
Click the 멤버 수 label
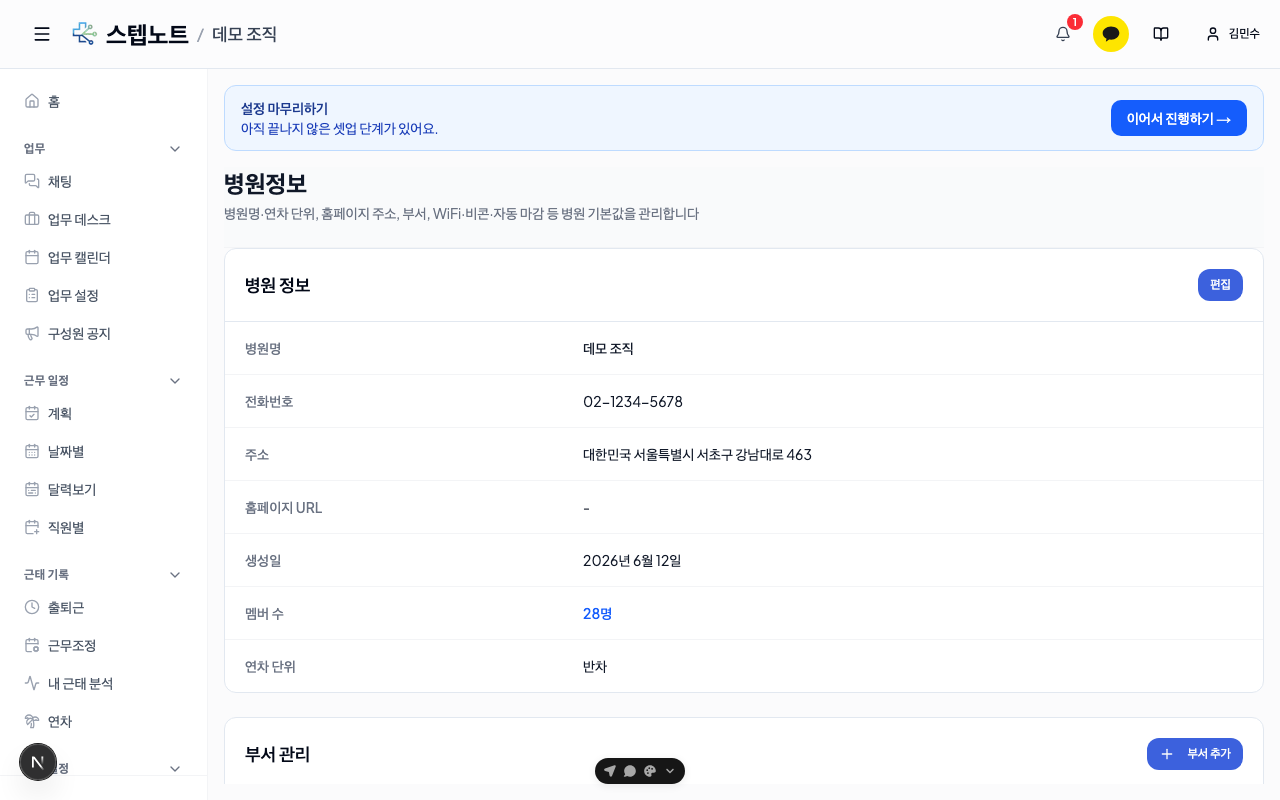click(264, 613)
